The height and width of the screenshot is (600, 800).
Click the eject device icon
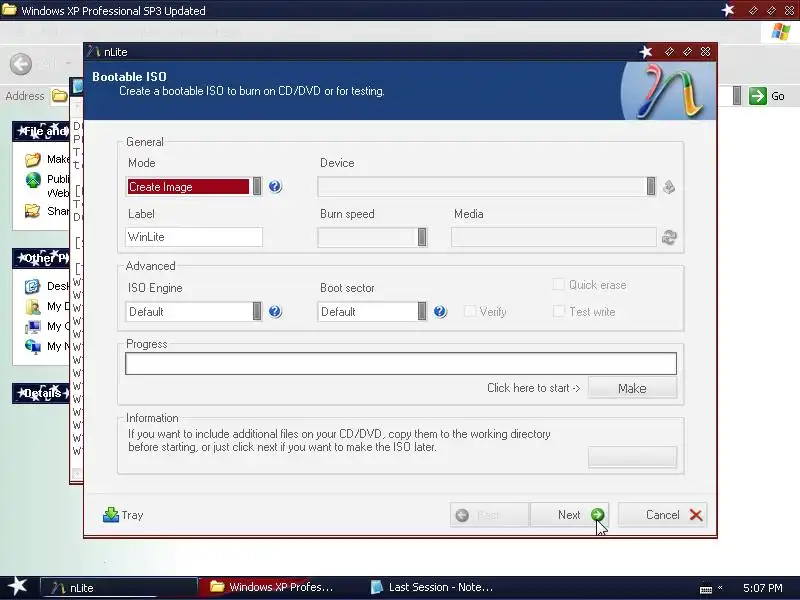point(669,187)
